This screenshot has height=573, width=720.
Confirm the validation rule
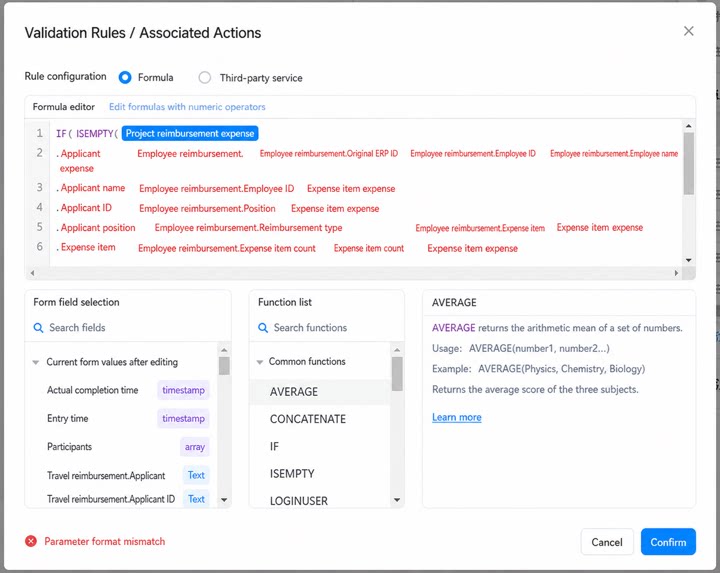pos(668,542)
